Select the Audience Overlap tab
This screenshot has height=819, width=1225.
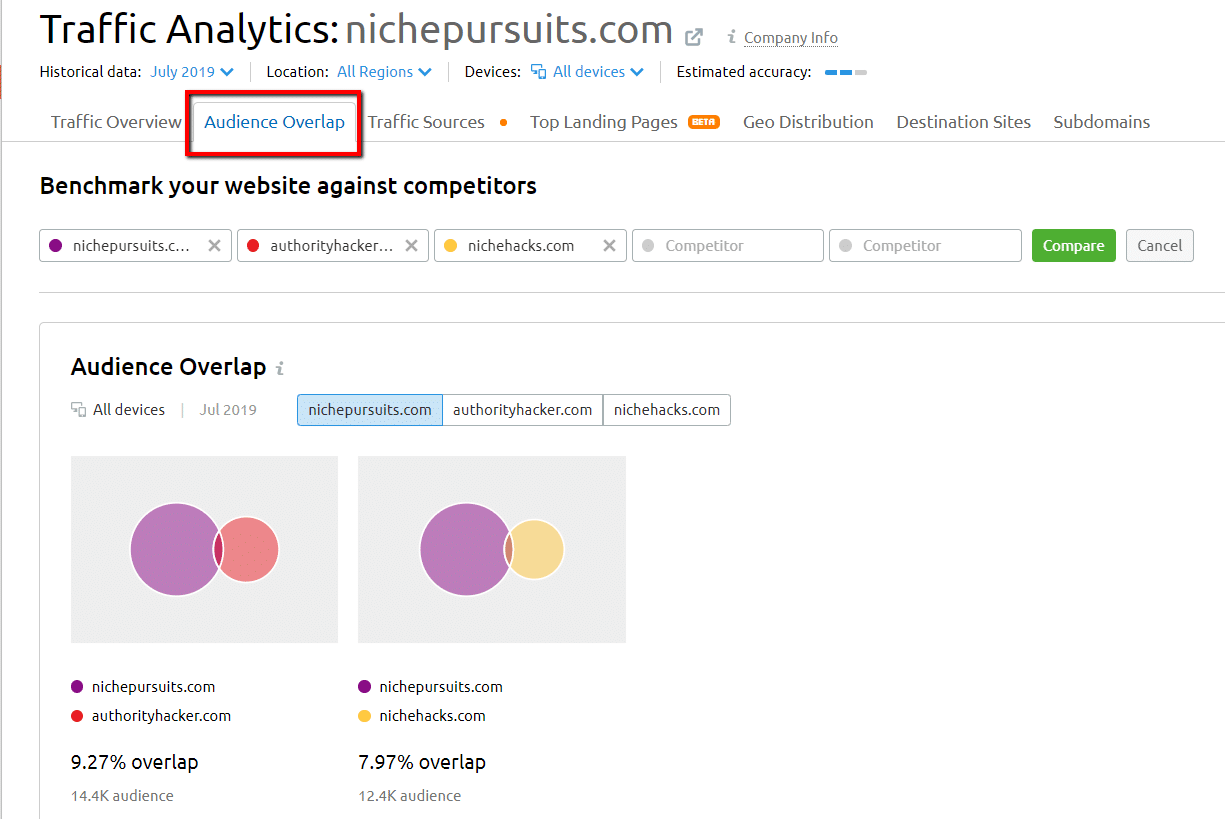coord(274,122)
